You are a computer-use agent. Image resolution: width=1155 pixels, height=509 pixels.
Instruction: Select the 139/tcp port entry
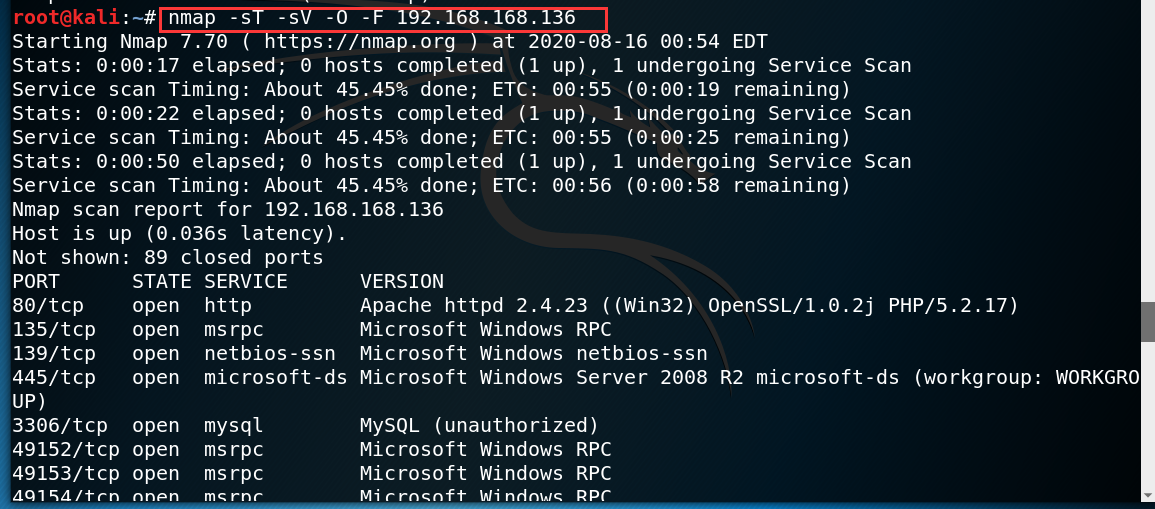[x=52, y=353]
